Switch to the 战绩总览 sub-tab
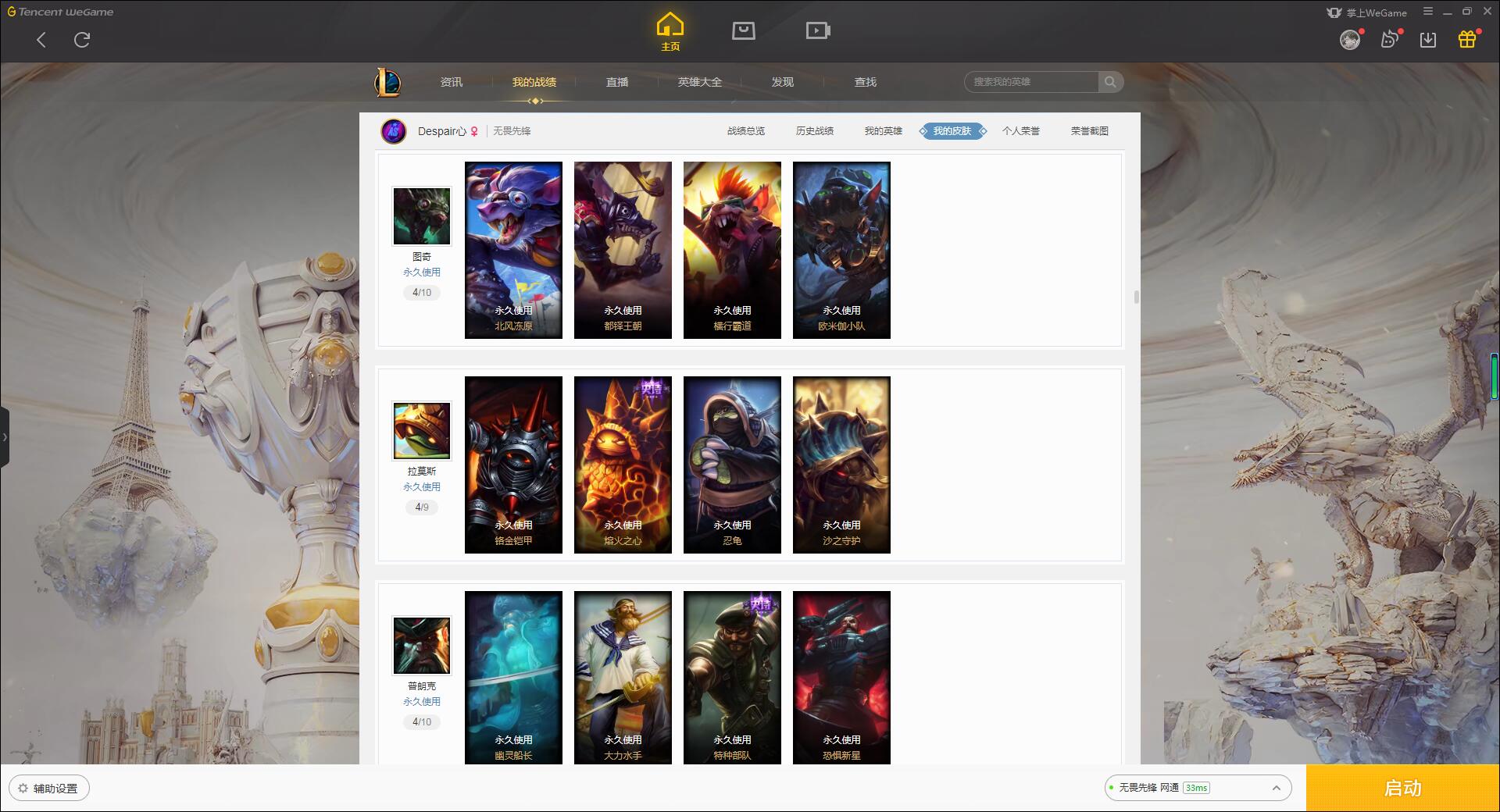Viewport: 1500px width, 812px height. pos(746,131)
